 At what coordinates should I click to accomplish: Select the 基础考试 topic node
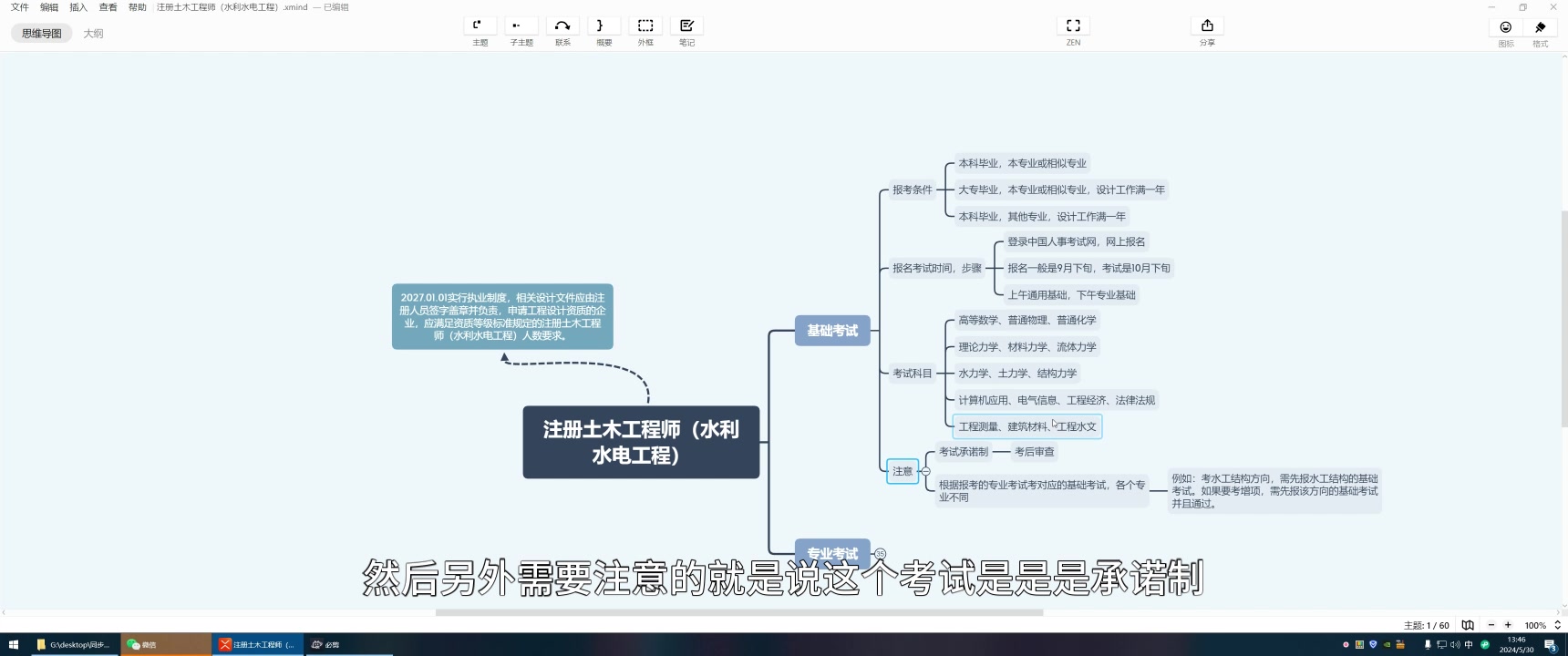[832, 330]
